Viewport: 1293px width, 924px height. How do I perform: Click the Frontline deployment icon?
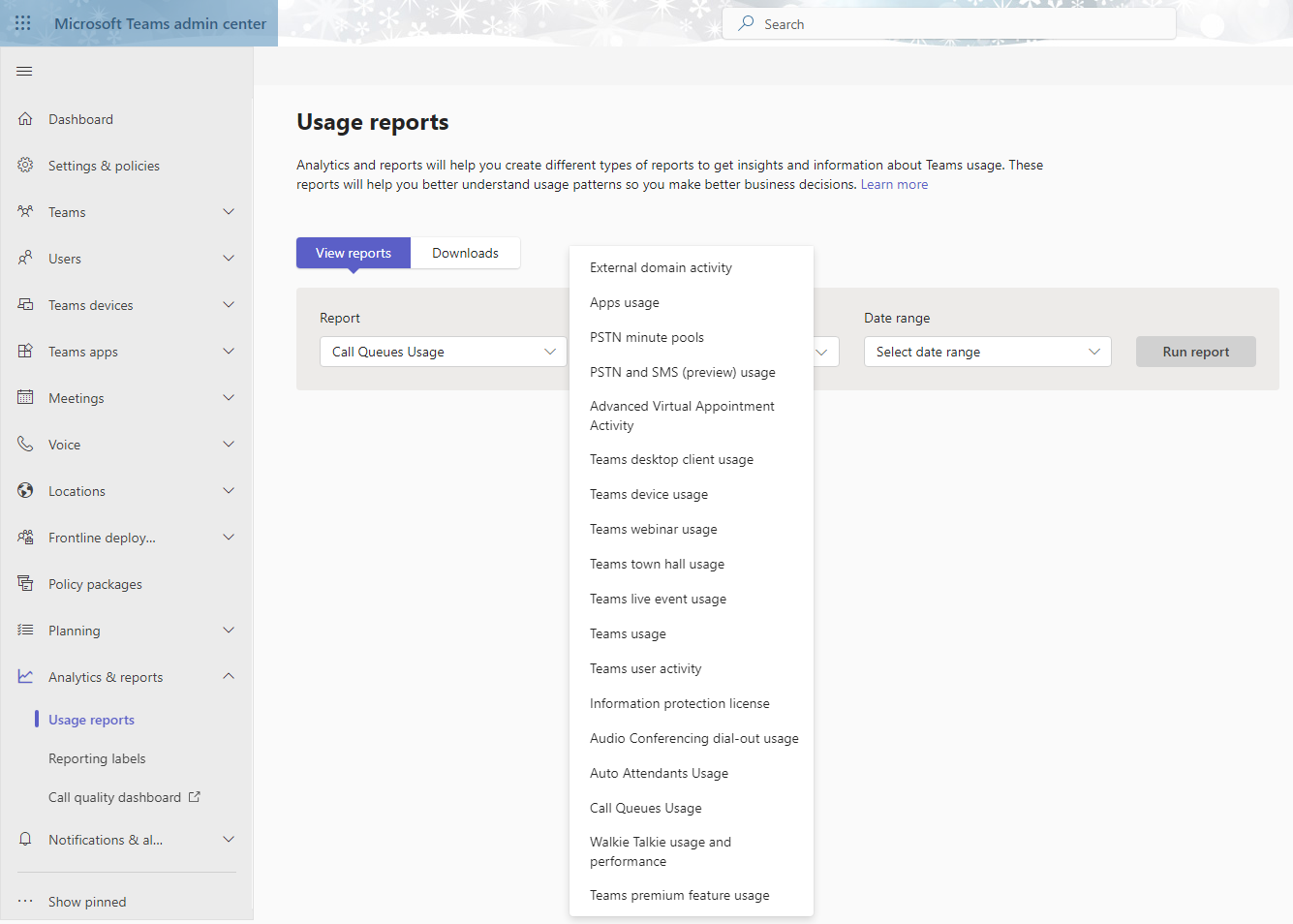coord(25,538)
